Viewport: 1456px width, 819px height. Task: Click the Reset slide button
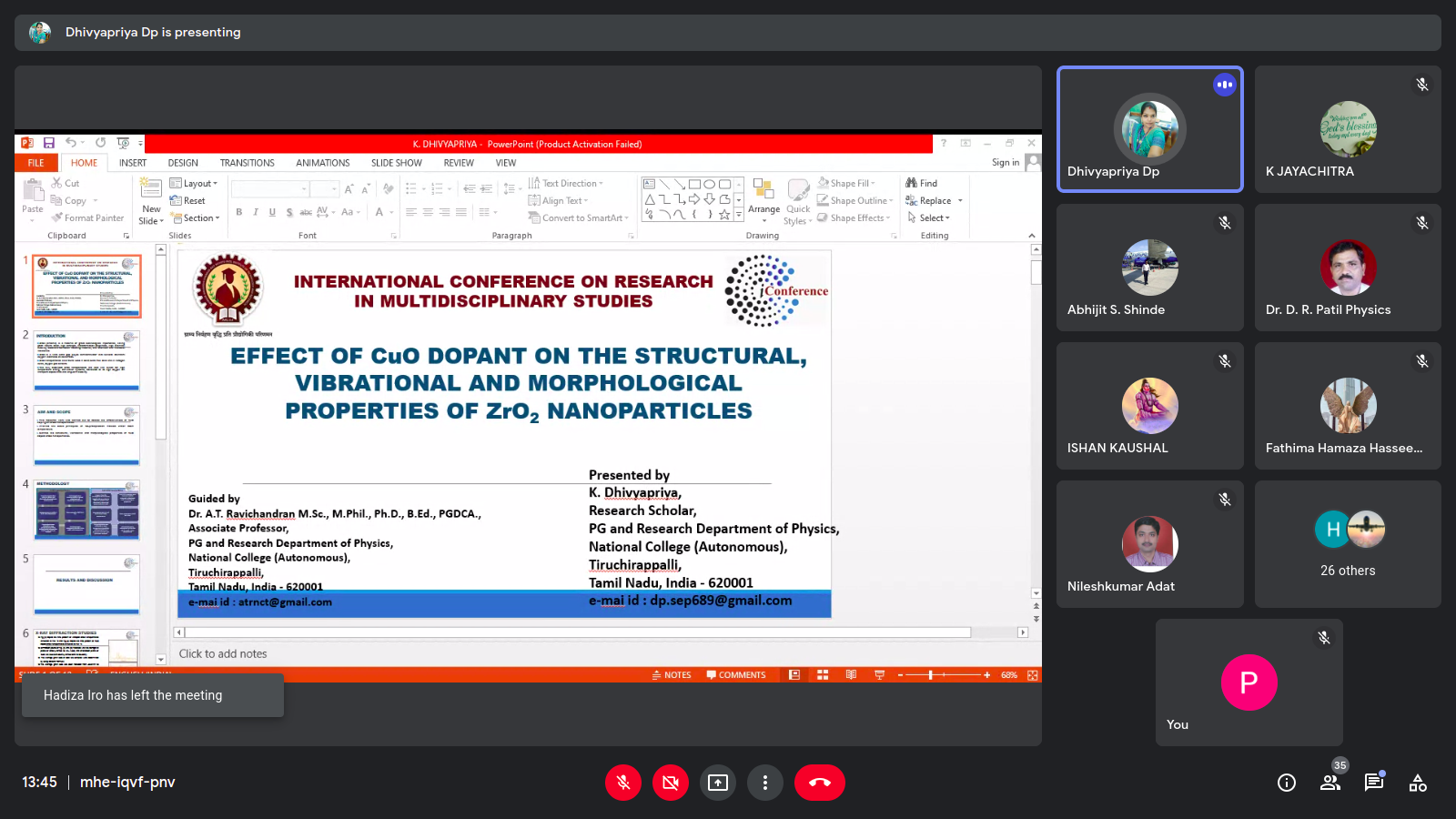(187, 200)
